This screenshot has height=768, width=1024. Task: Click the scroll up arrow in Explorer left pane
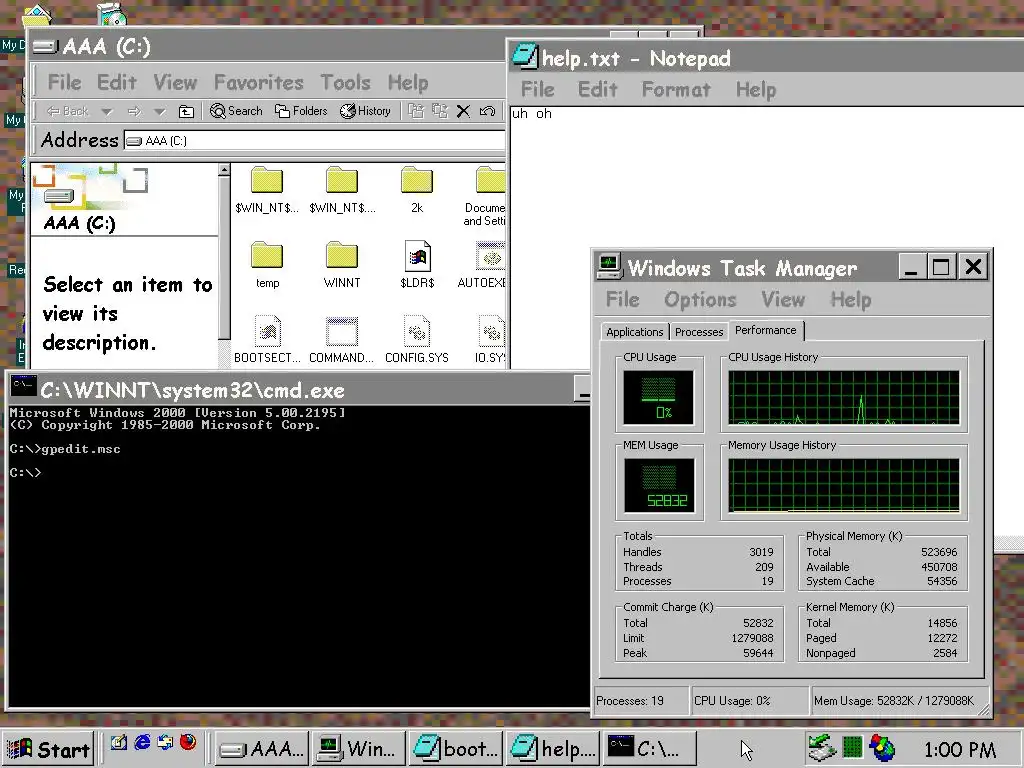pyautogui.click(x=224, y=170)
